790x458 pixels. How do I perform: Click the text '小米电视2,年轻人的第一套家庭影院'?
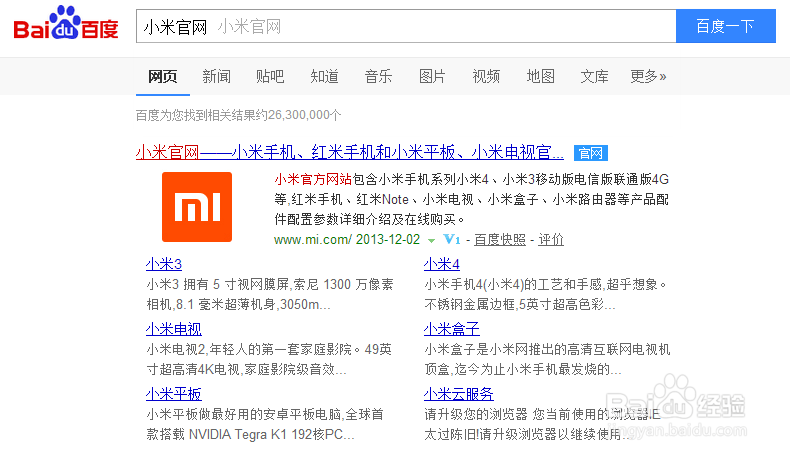(x=249, y=350)
